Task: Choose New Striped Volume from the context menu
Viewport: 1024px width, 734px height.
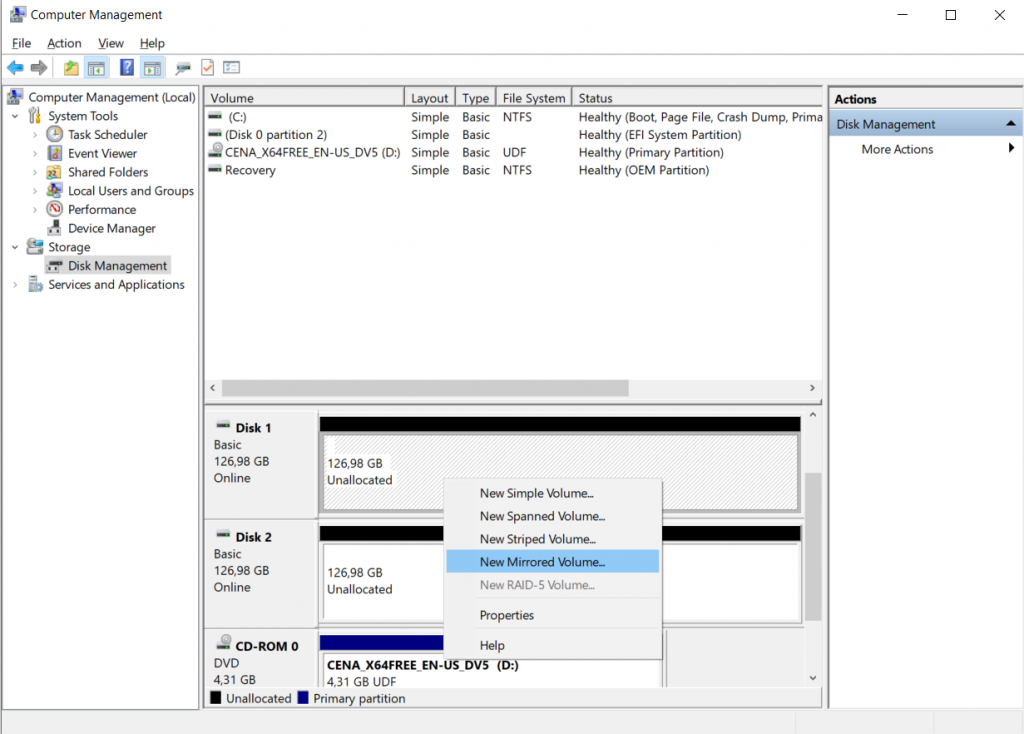Action: (552, 539)
